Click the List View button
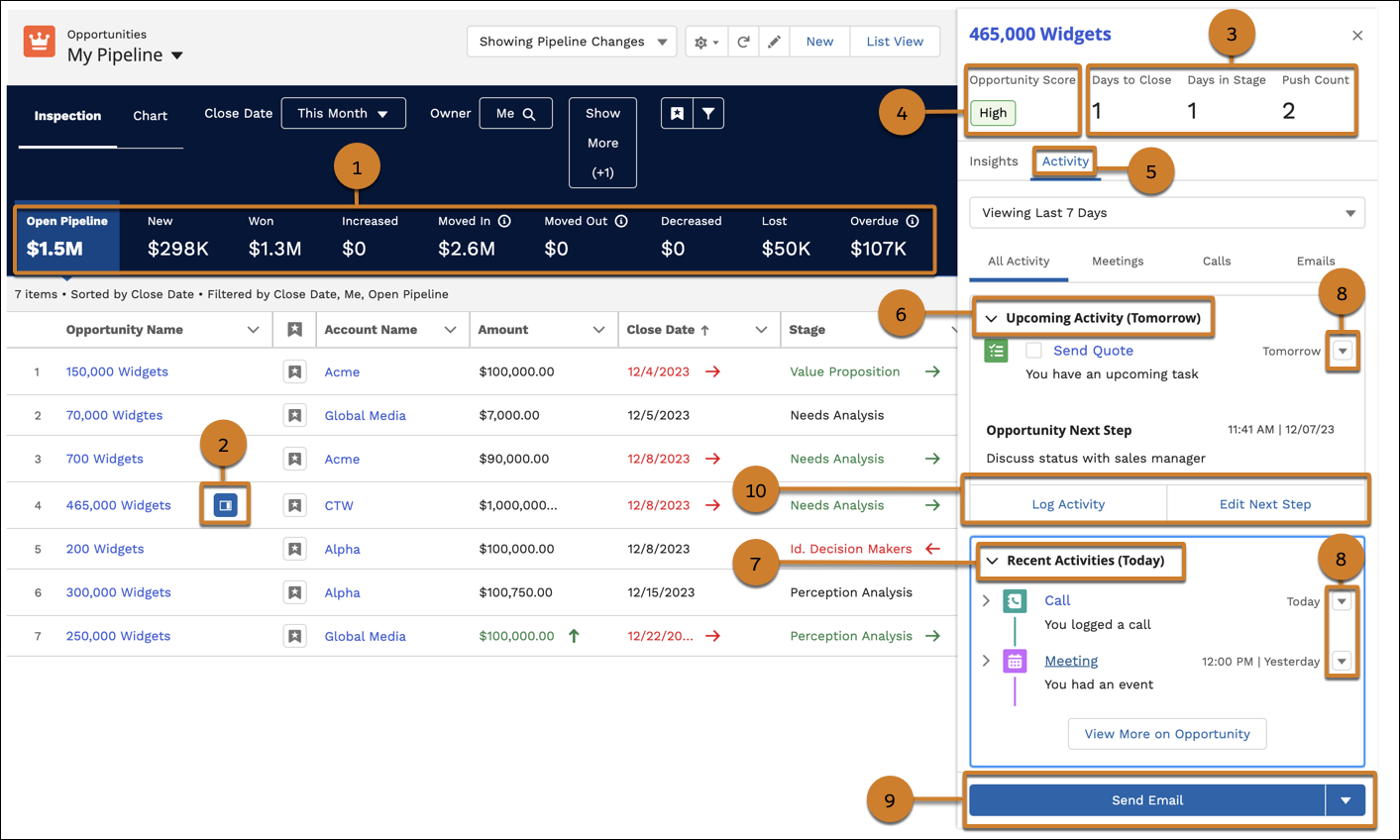Image resolution: width=1400 pixels, height=840 pixels. pos(895,42)
